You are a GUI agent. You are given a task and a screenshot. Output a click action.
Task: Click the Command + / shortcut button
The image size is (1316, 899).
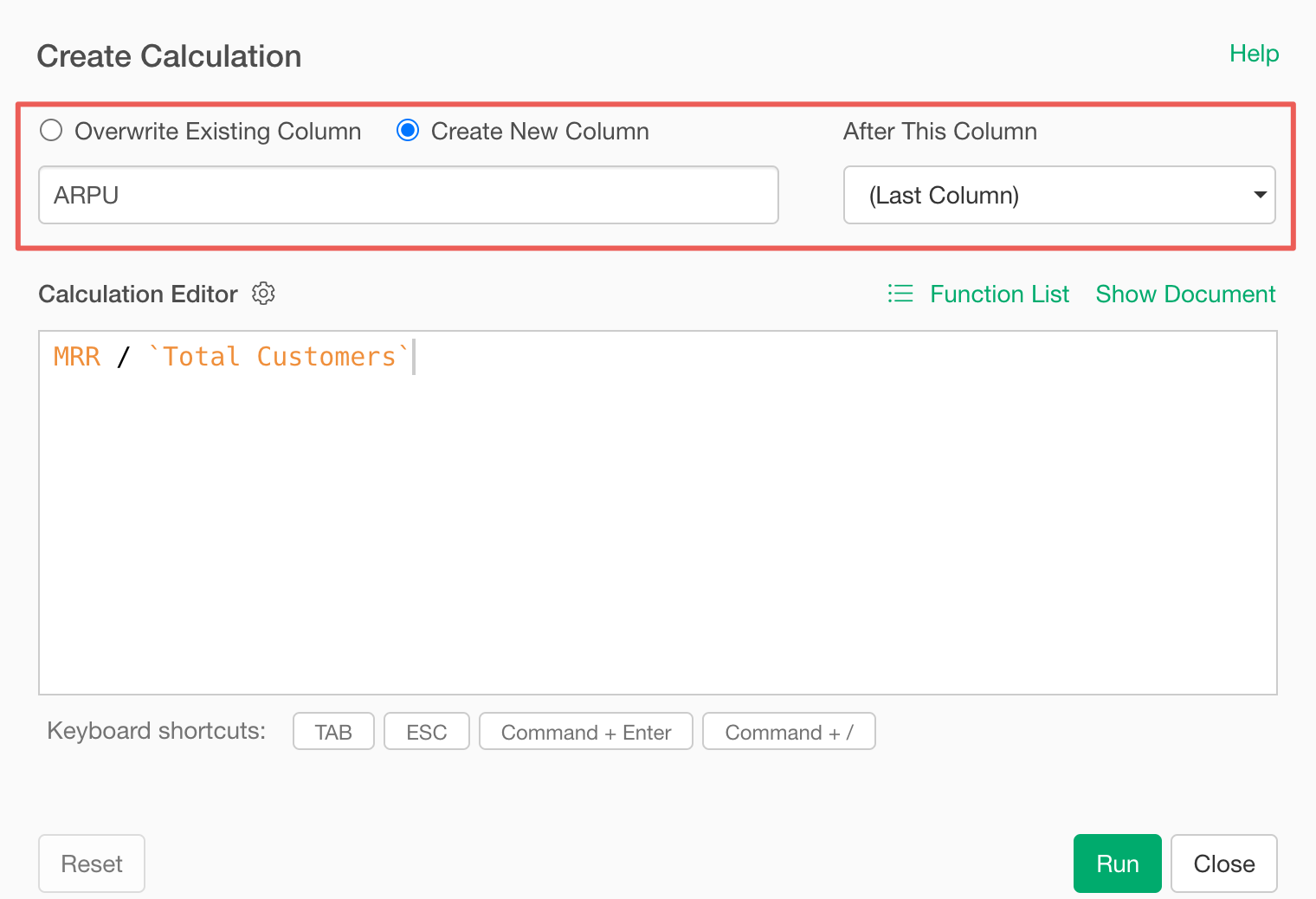pos(789,732)
